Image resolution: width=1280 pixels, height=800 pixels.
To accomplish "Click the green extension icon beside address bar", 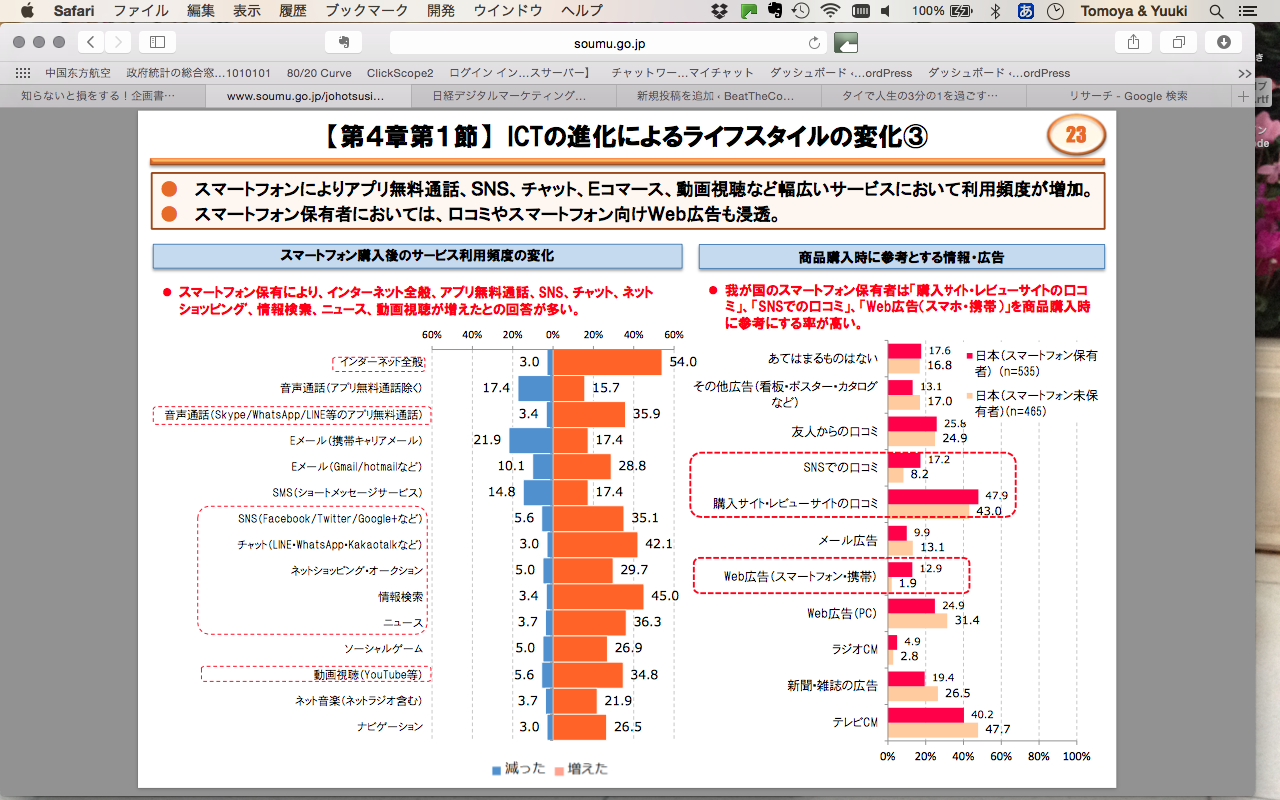I will point(846,42).
